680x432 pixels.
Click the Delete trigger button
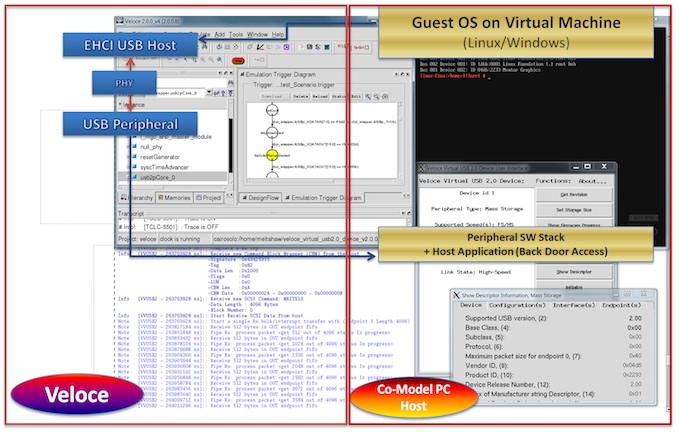pos(301,96)
